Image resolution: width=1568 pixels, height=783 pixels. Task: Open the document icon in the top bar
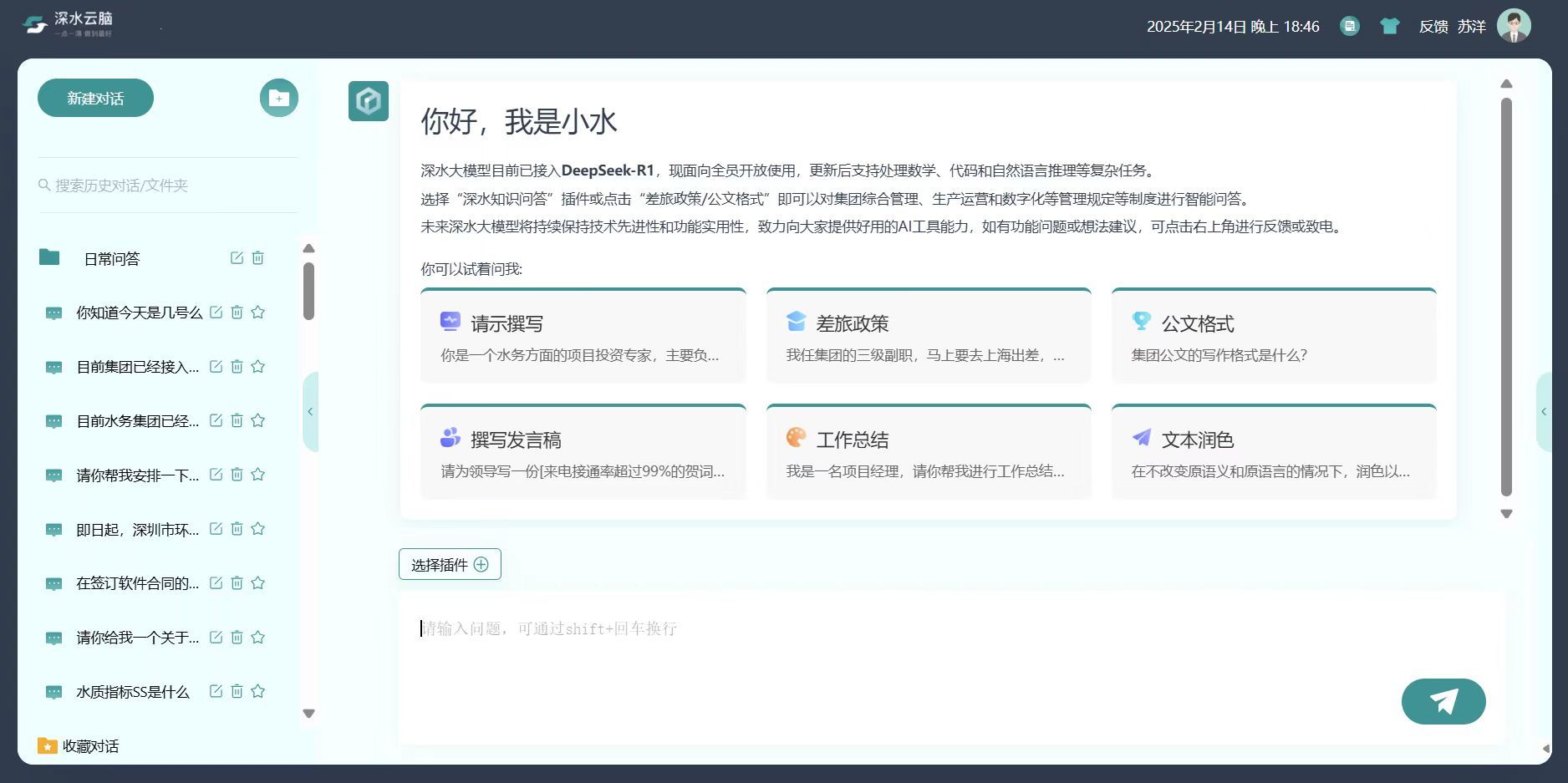point(1350,26)
